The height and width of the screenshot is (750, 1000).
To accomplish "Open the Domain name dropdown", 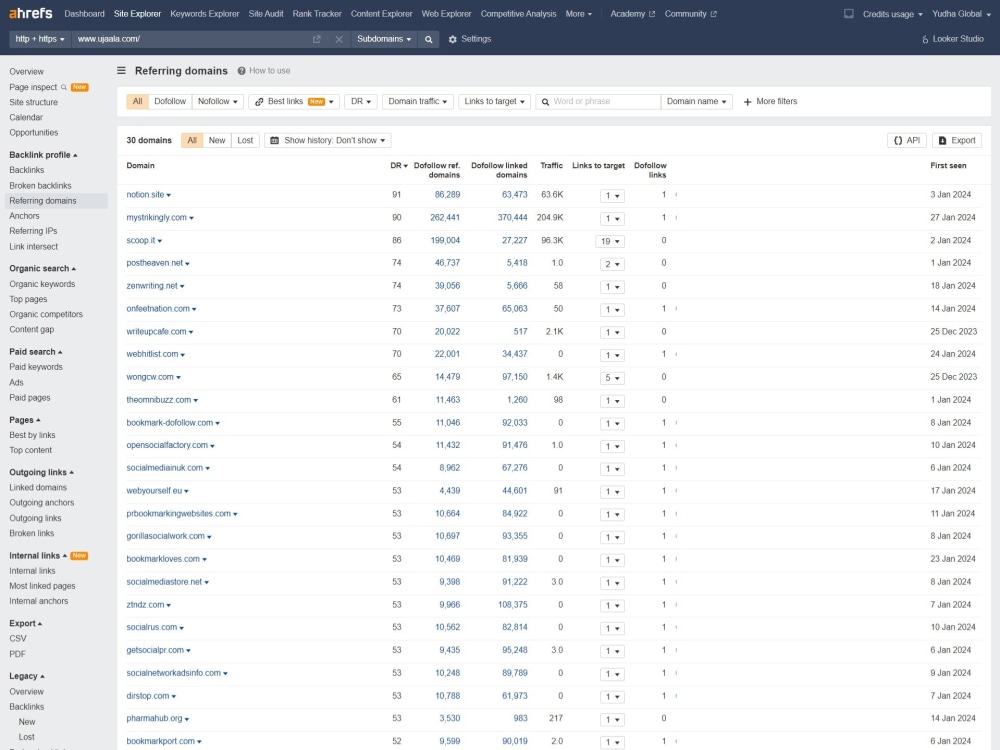I will click(x=696, y=101).
